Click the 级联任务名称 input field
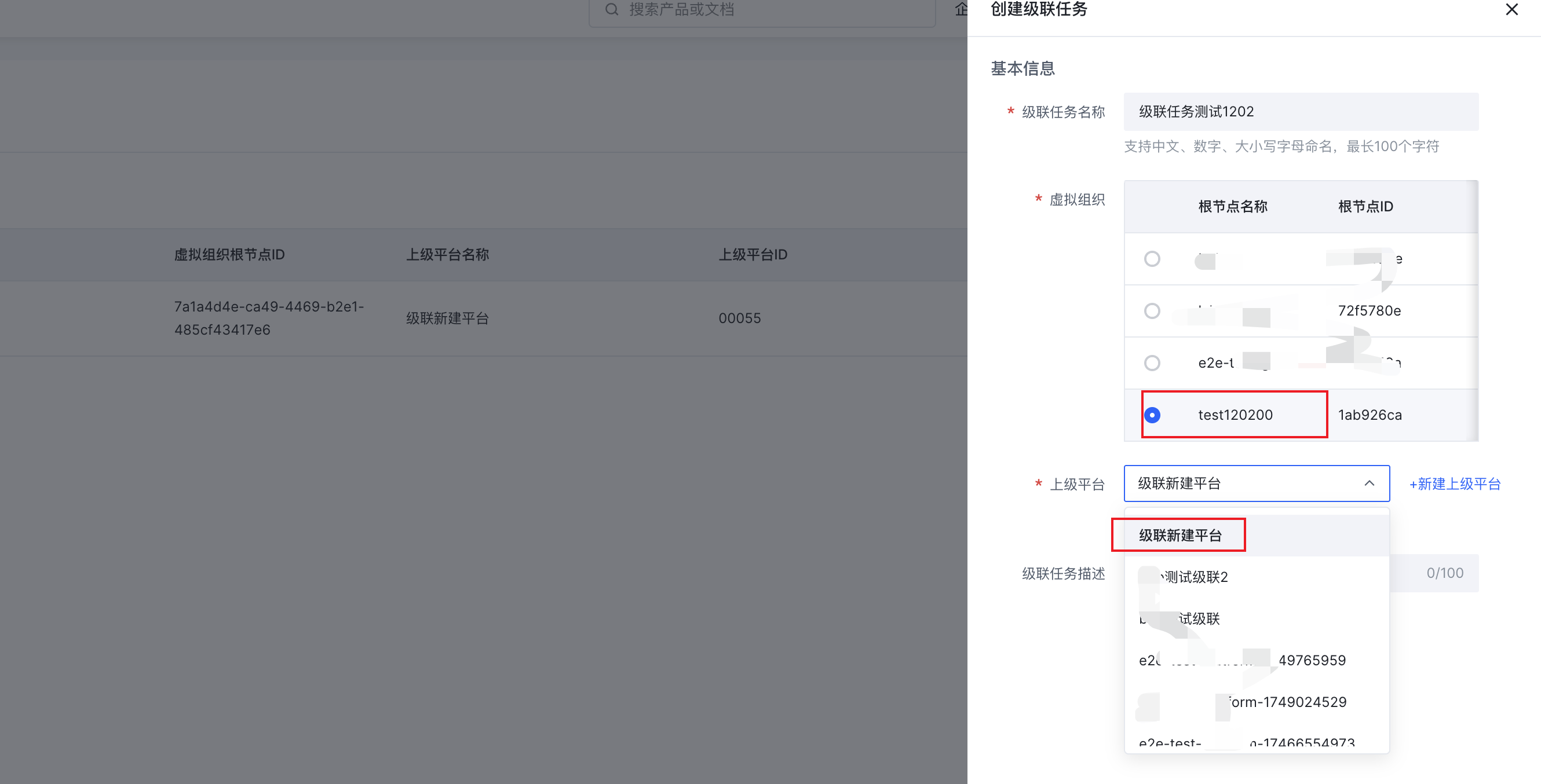1541x784 pixels. tap(1301, 112)
